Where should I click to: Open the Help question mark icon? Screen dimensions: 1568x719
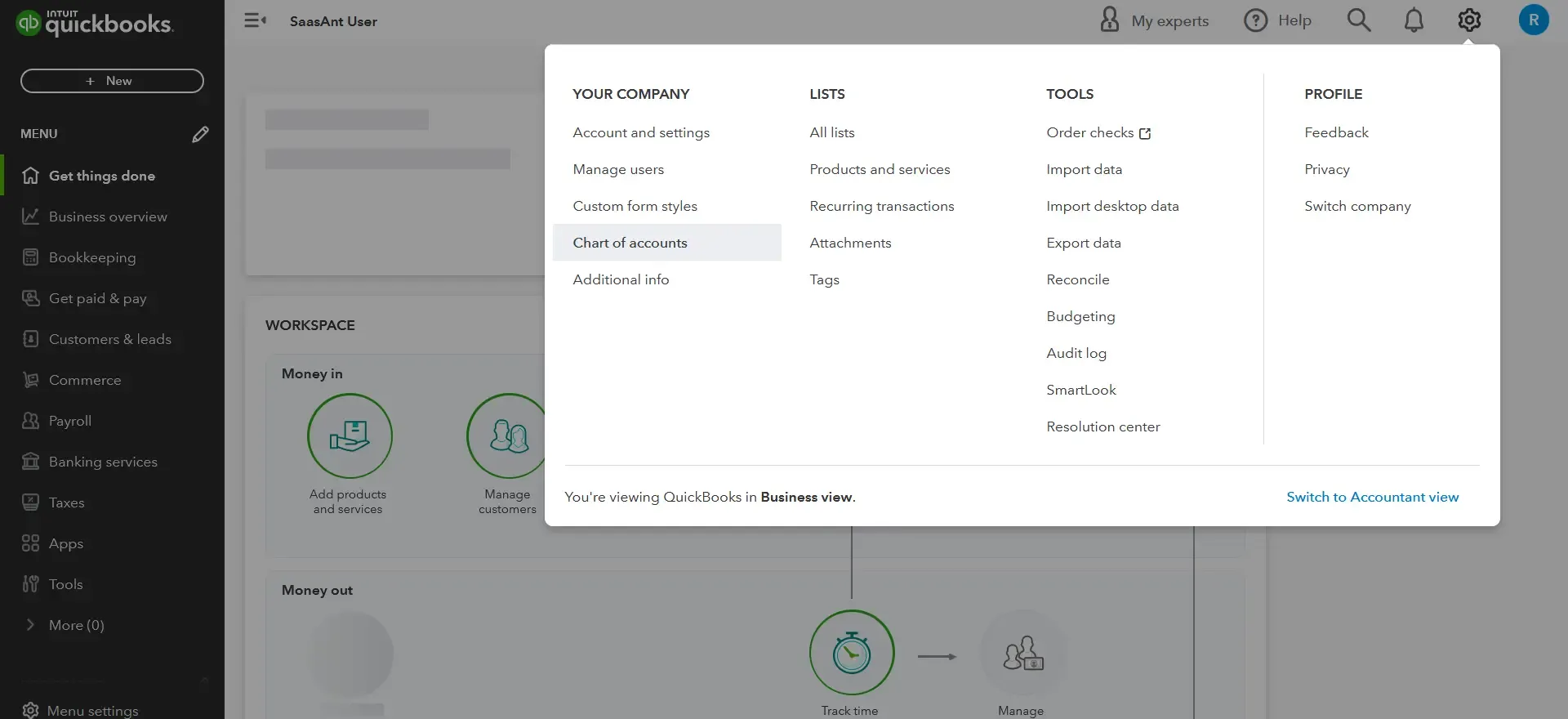point(1255,20)
